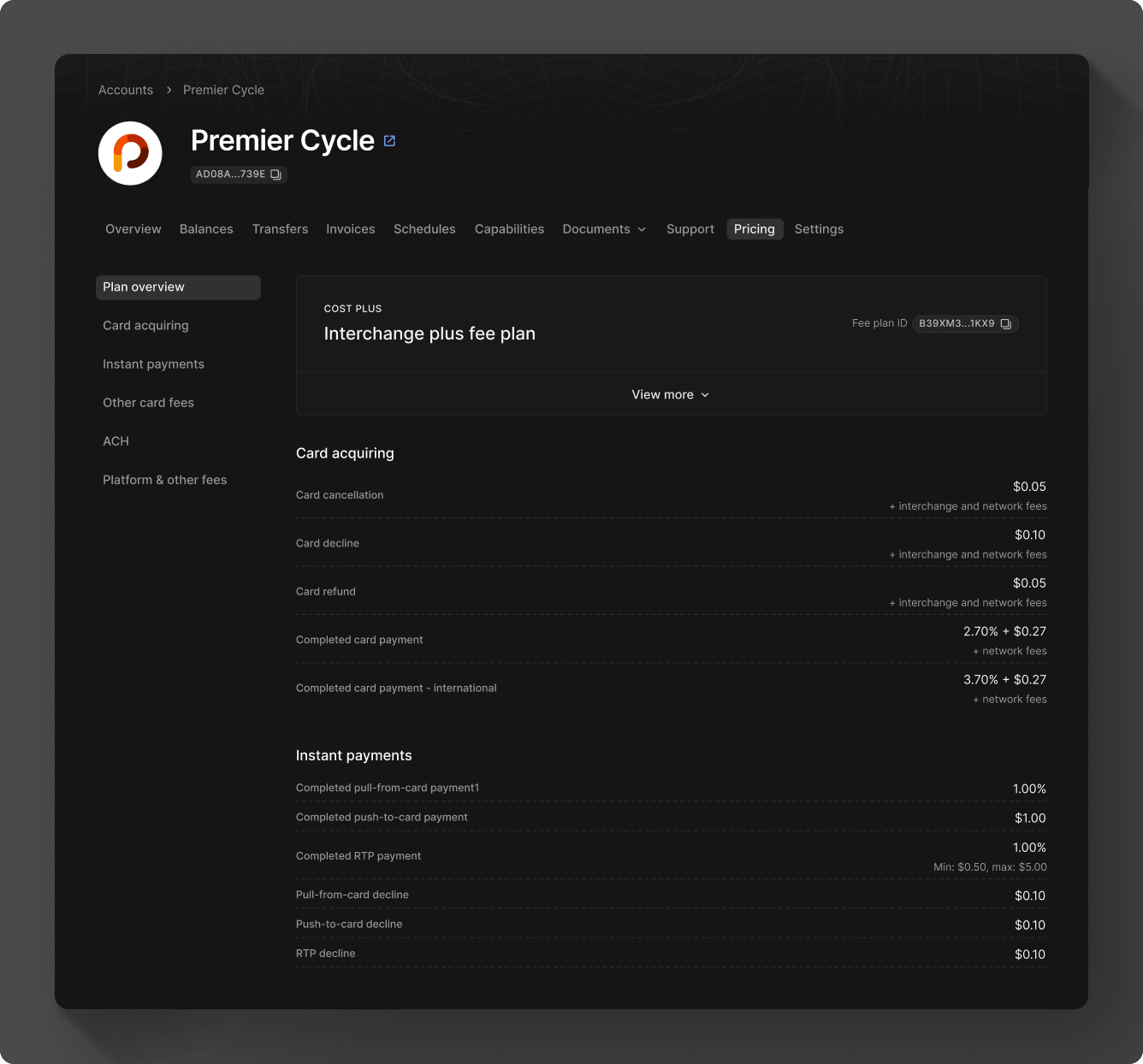Click the $1.00 push-to-card fee value
This screenshot has width=1143, height=1064.
[x=1030, y=819]
